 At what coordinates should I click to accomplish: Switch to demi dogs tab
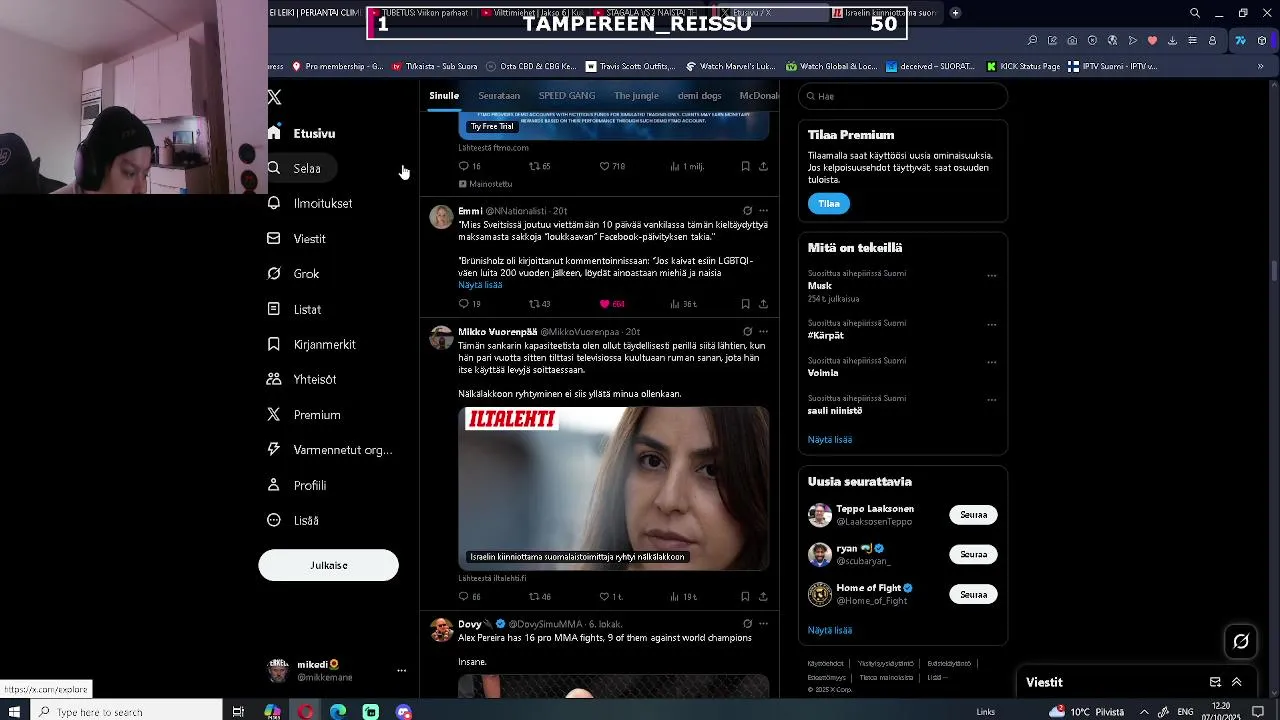(699, 96)
